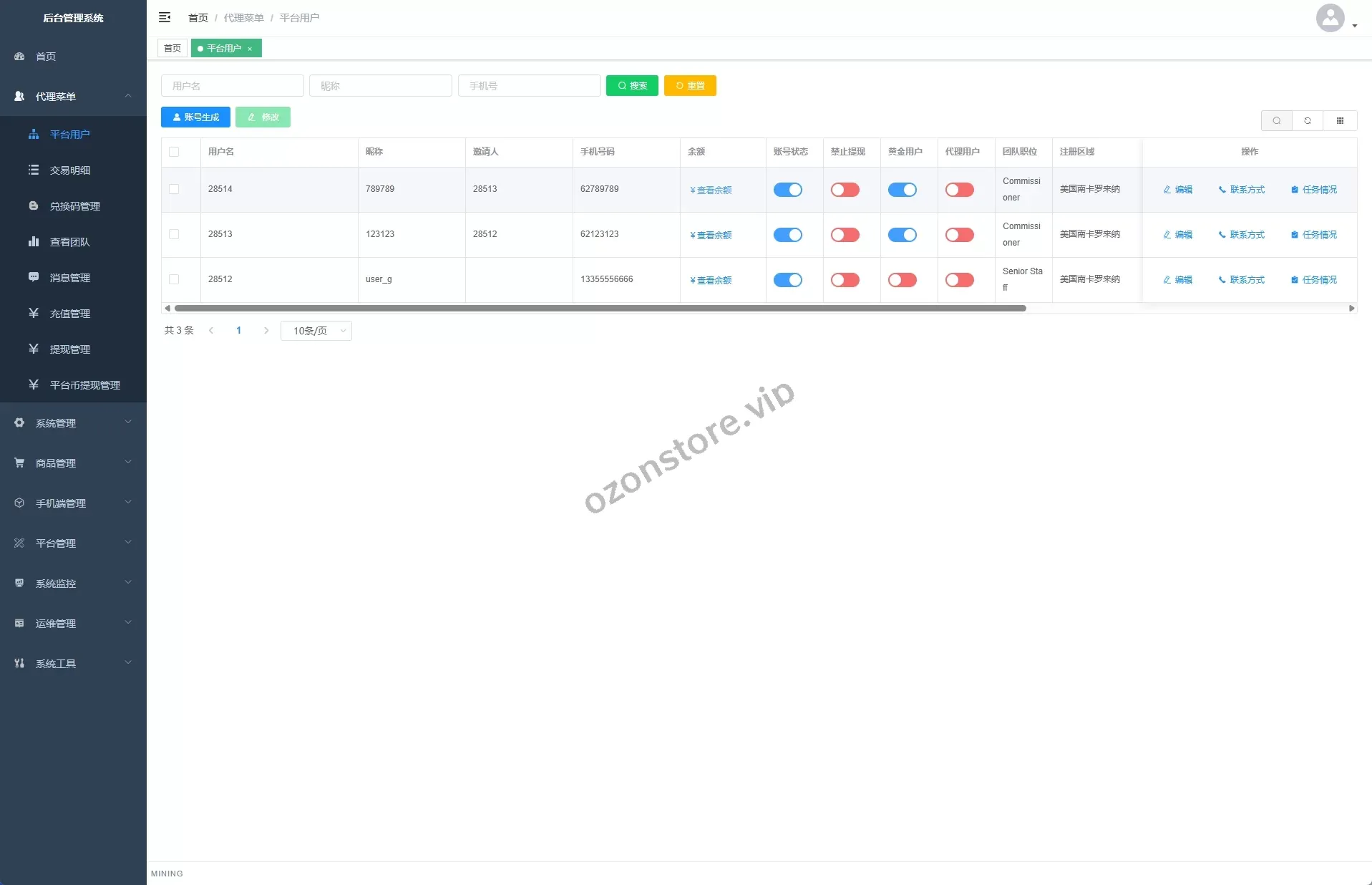Switch to the 首页 tab
This screenshot has width=1372, height=885.
coord(172,49)
